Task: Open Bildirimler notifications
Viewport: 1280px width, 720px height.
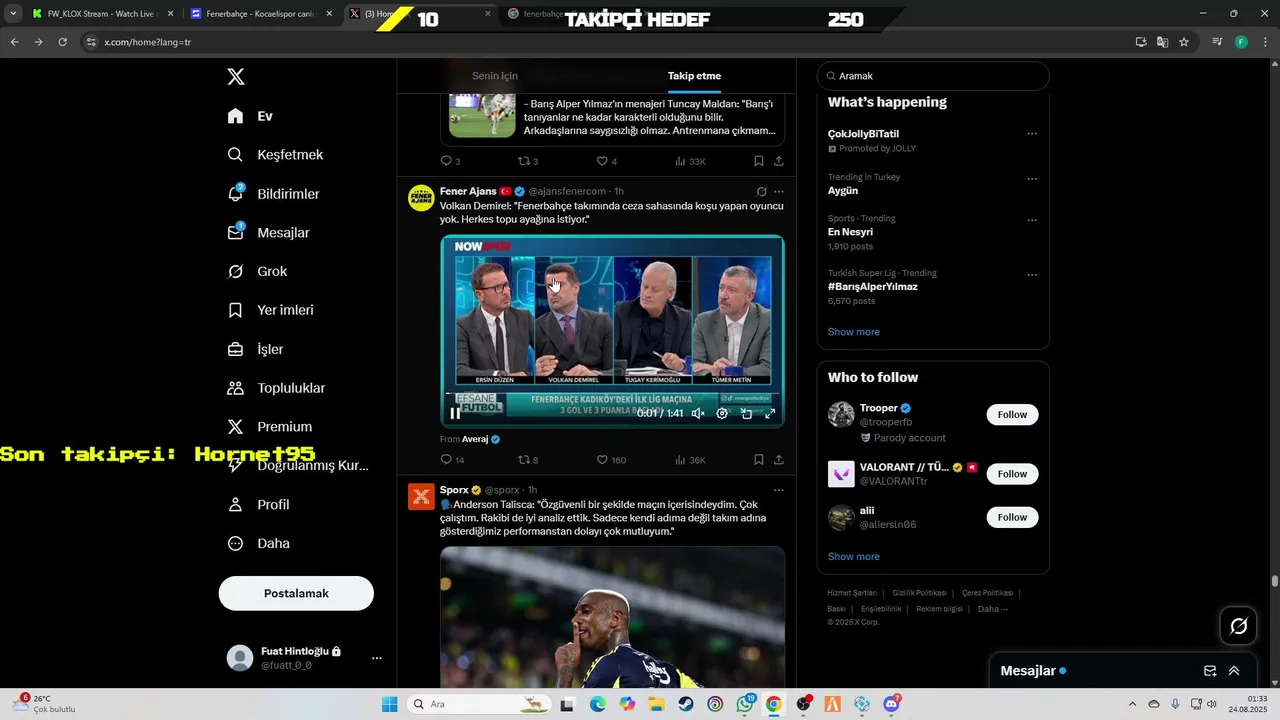Action: tap(273, 194)
